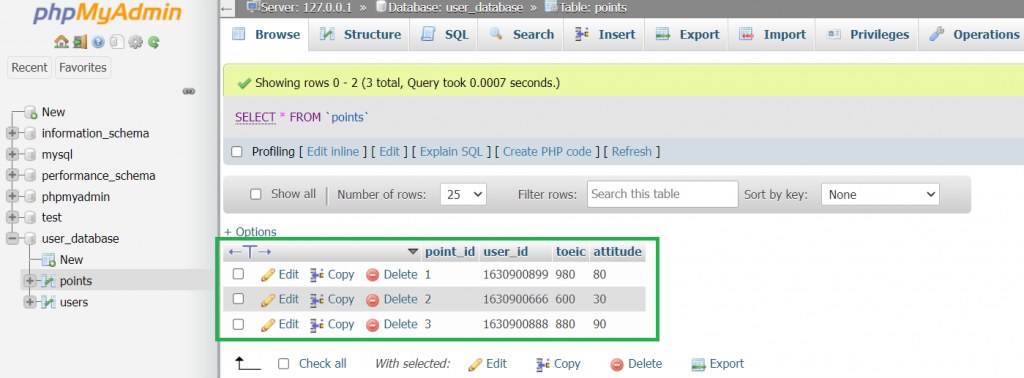Open the Number of rows dropdown
This screenshot has width=1024, height=378.
(463, 195)
